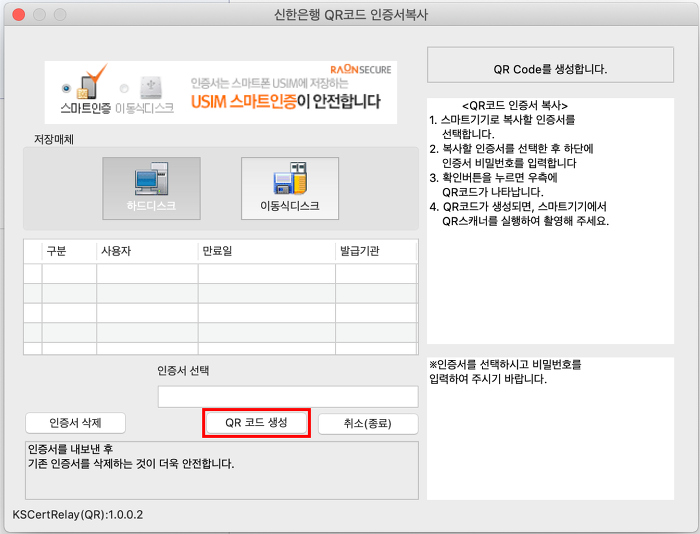The width and height of the screenshot is (700, 534).
Task: Click the grey removable drive icon in banner
Action: coord(150,87)
